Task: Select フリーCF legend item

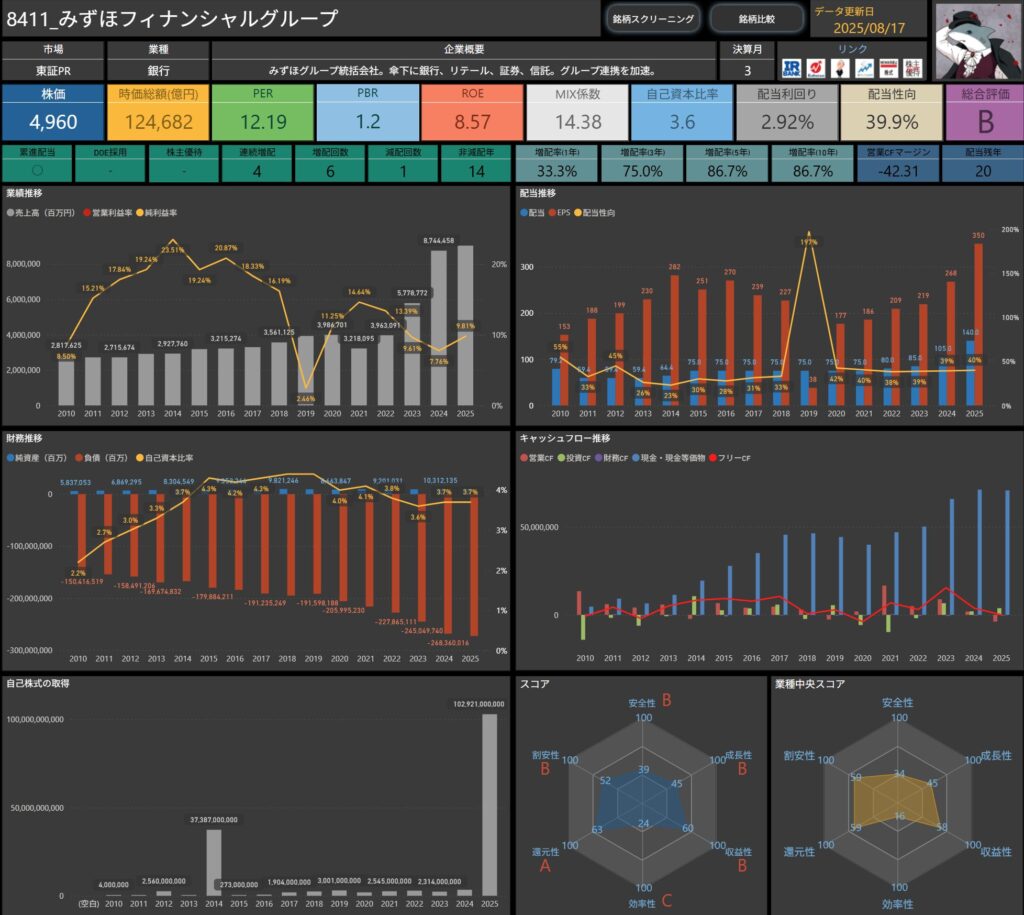Action: [x=730, y=458]
